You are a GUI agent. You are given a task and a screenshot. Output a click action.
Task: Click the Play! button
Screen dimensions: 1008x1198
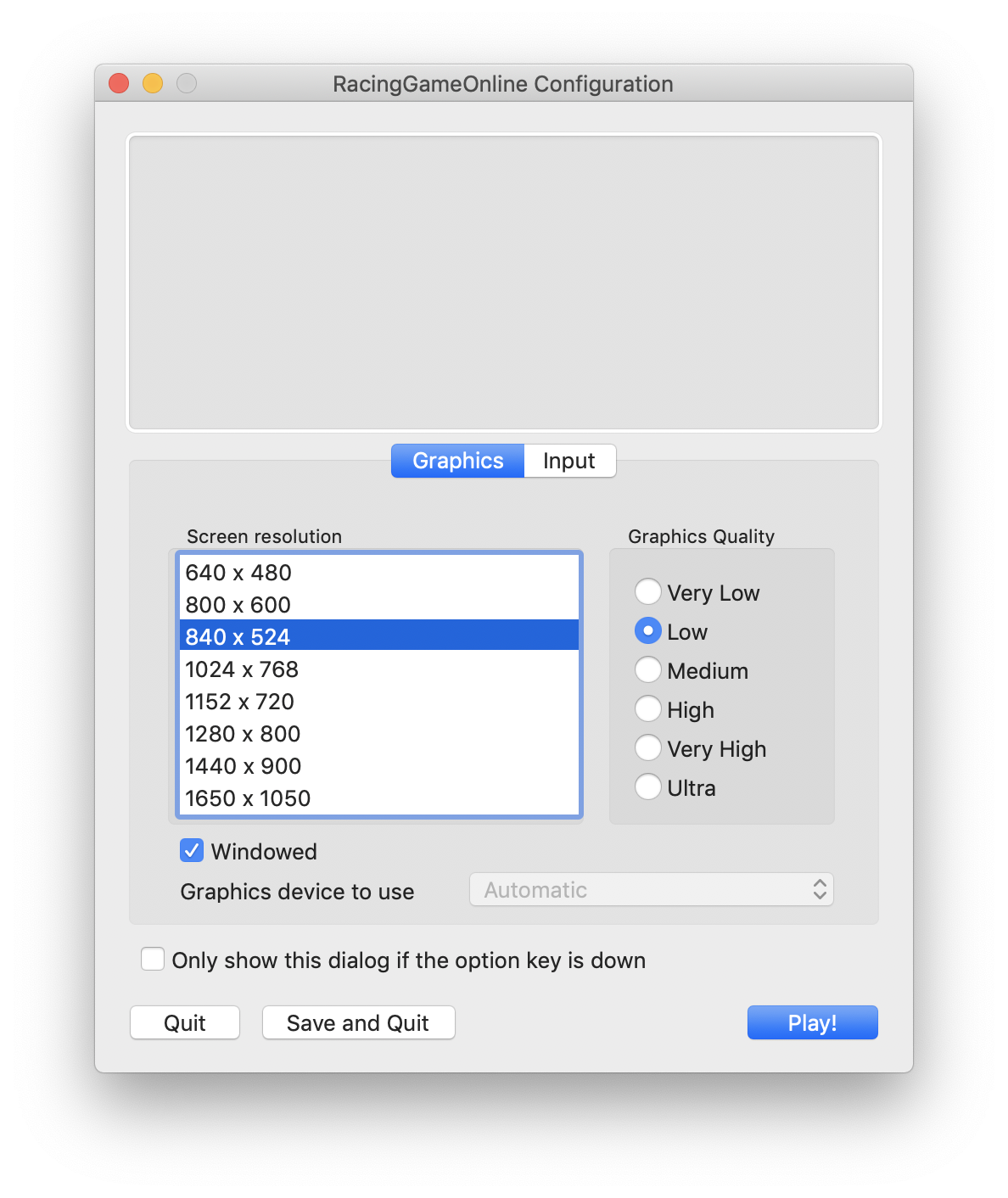click(x=812, y=1022)
